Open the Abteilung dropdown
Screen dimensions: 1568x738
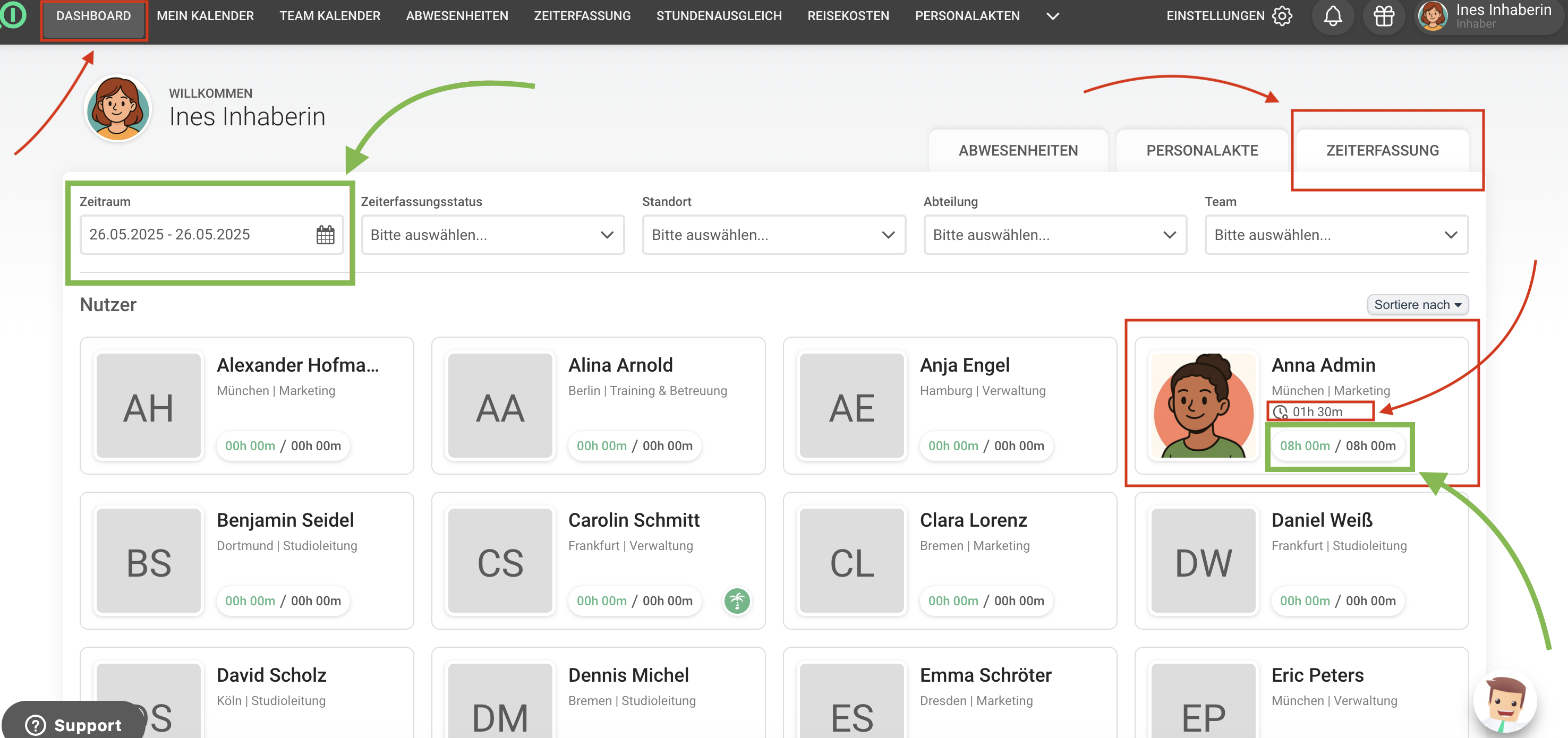[x=1055, y=235]
